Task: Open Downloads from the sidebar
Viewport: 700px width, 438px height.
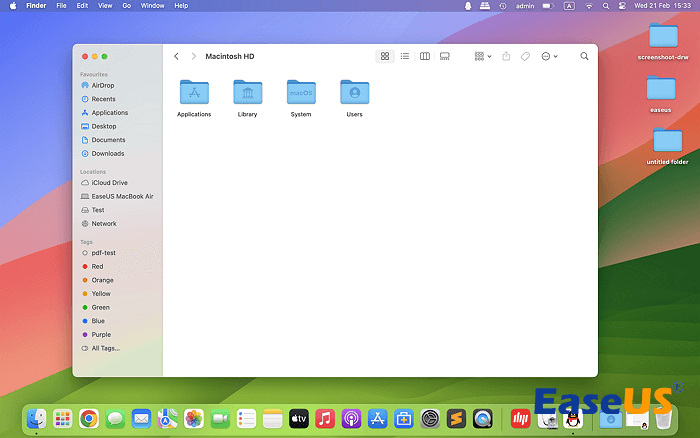Action: [x=107, y=154]
